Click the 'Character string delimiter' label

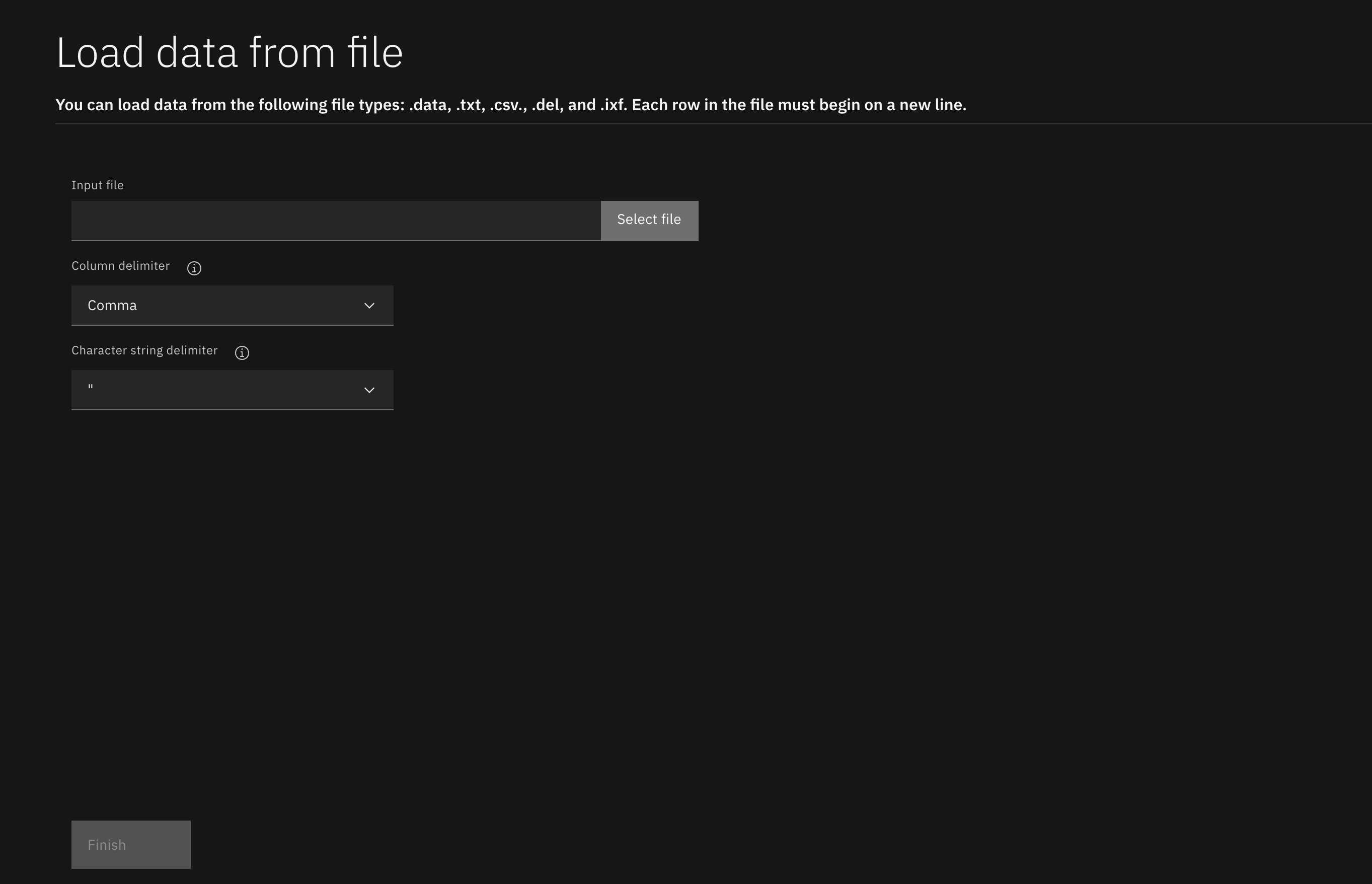[144, 350]
